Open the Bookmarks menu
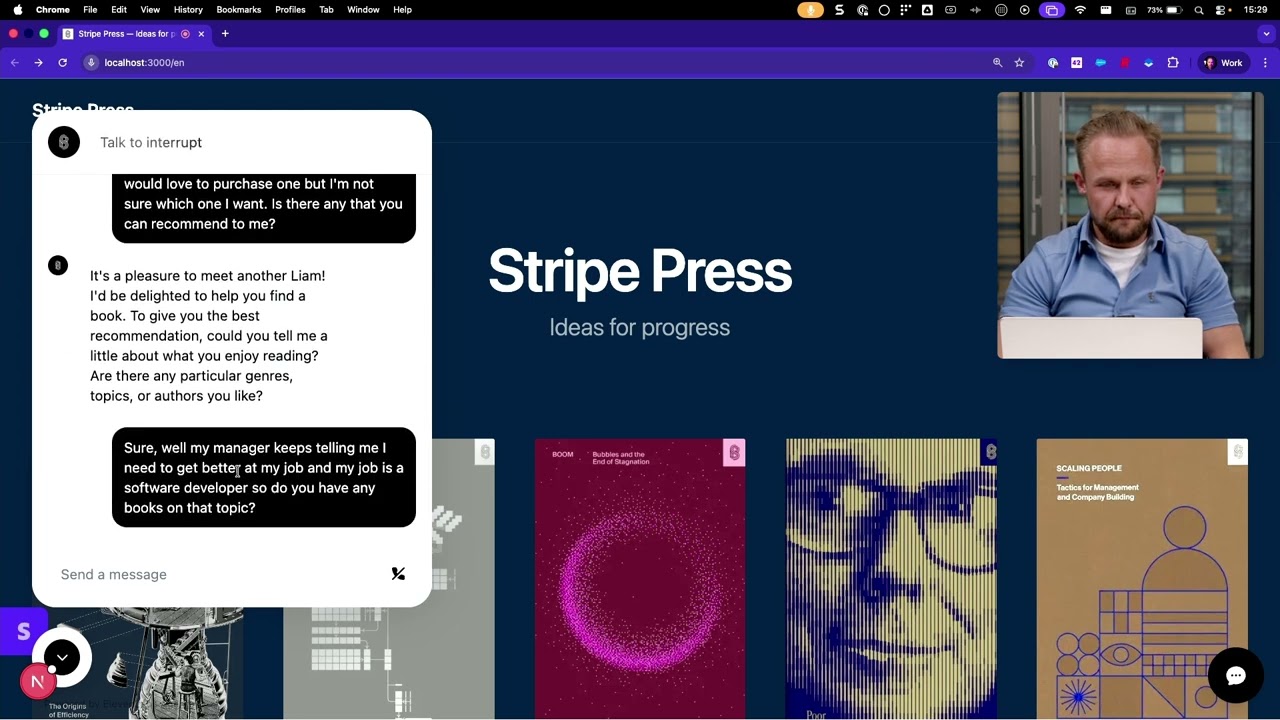Image resolution: width=1280 pixels, height=720 pixels. pos(239,9)
